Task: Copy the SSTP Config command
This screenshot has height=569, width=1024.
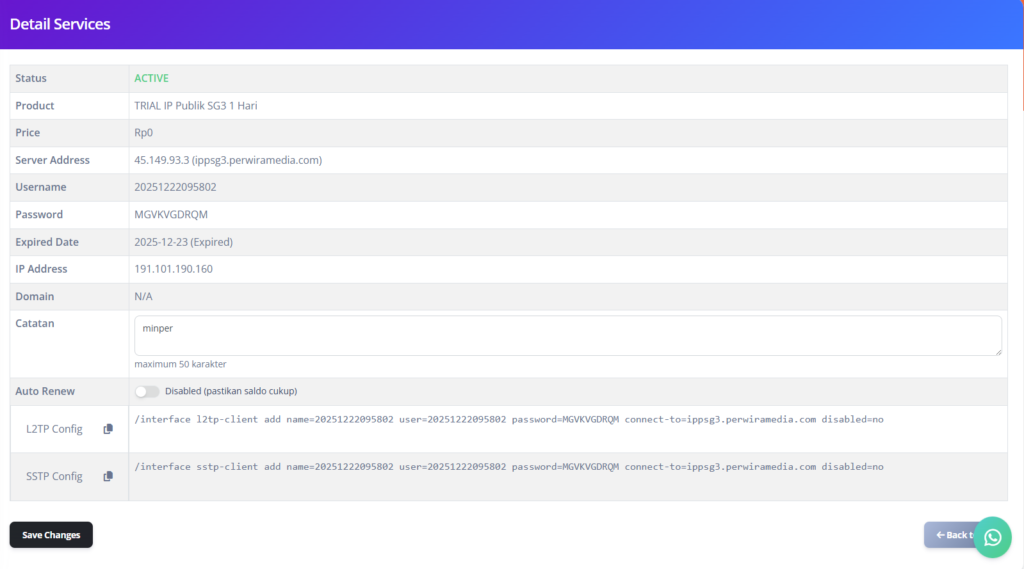Action: (x=108, y=477)
